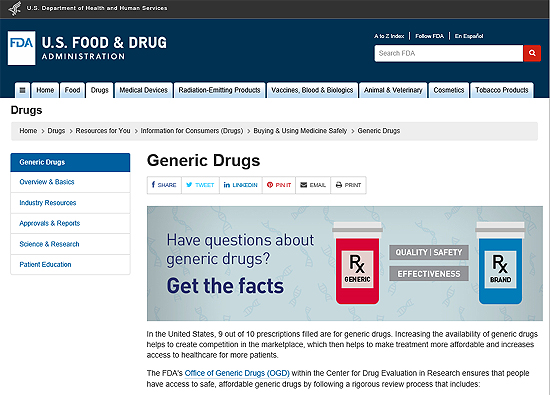Open the Medical Devices tab
Image resolution: width=550 pixels, height=395 pixels.
(144, 90)
